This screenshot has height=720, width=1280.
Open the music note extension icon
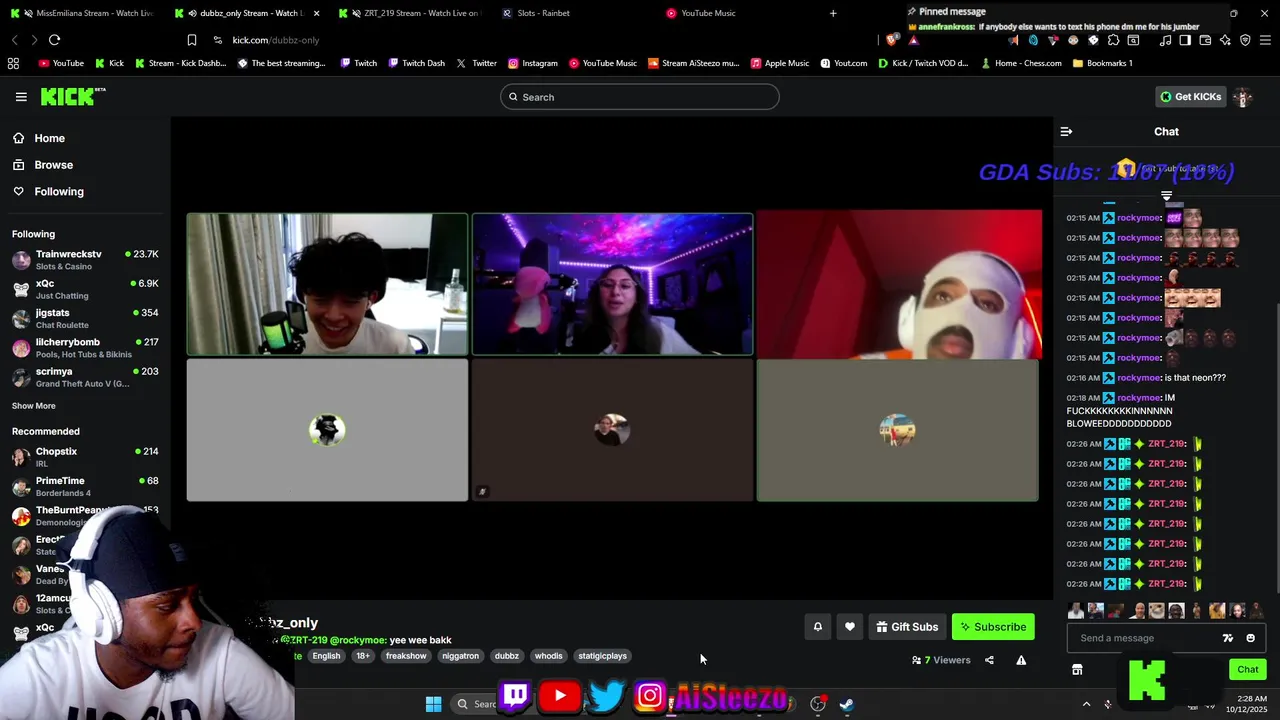coord(1165,40)
